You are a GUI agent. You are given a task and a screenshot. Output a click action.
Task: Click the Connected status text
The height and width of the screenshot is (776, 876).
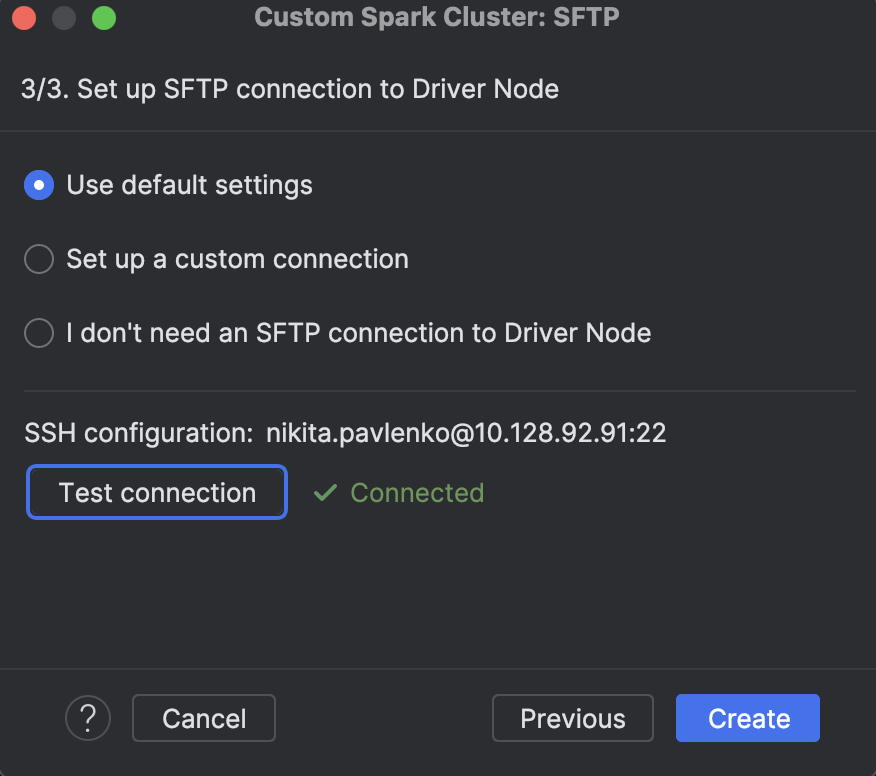click(417, 492)
